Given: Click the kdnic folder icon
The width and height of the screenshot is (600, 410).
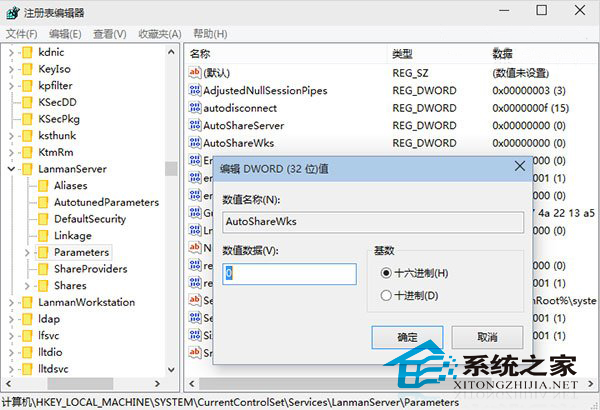Looking at the screenshot, I should point(27,52).
